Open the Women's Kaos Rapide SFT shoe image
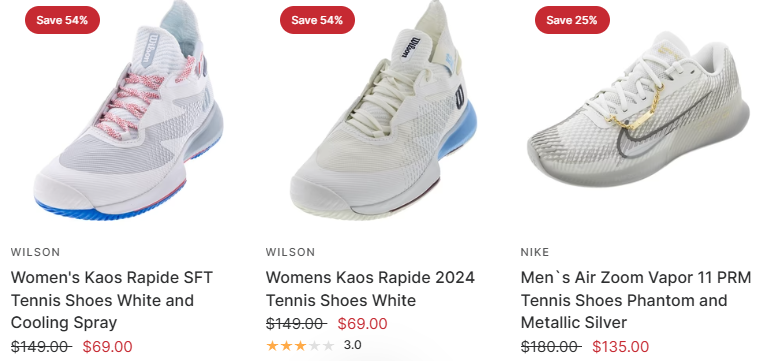This screenshot has height=361, width=765. (x=128, y=110)
